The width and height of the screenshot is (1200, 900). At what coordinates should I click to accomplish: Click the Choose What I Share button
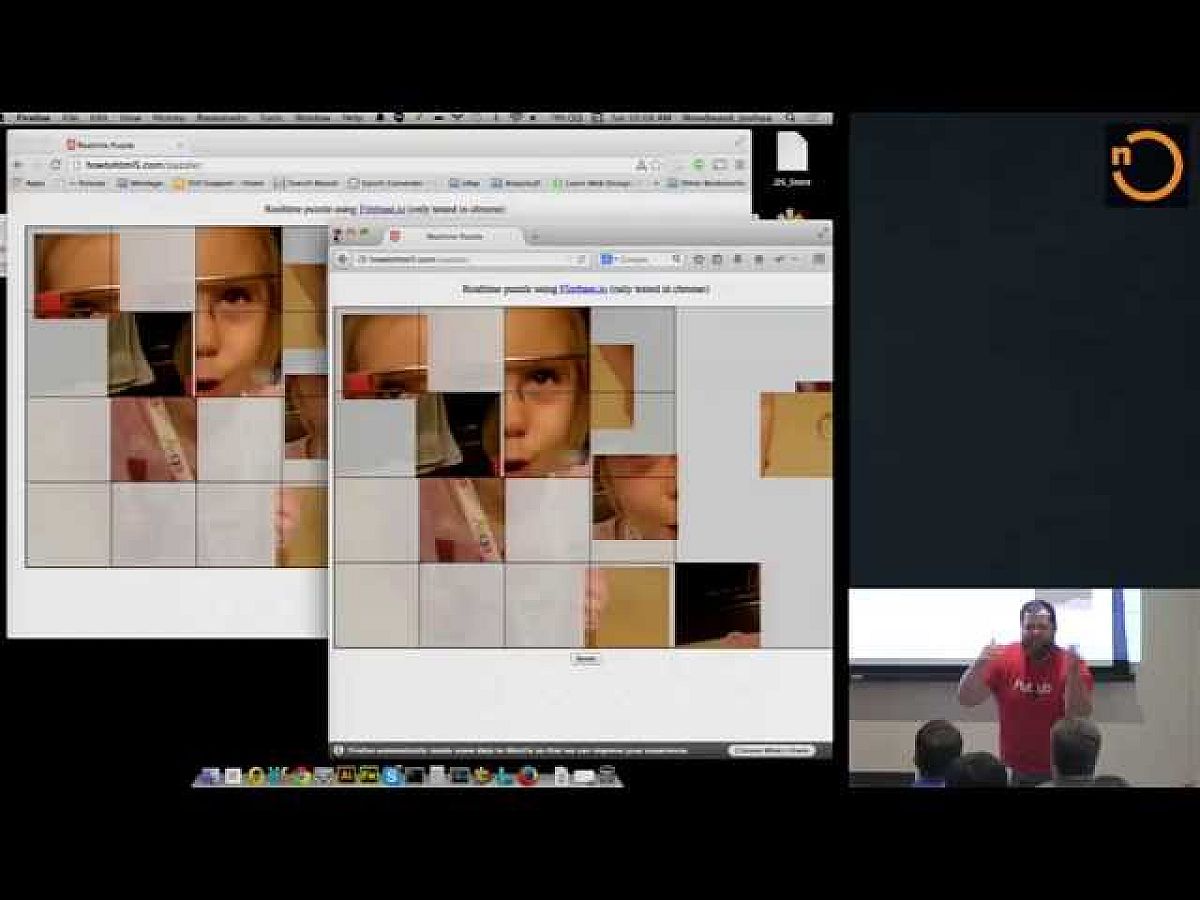pyautogui.click(x=771, y=750)
